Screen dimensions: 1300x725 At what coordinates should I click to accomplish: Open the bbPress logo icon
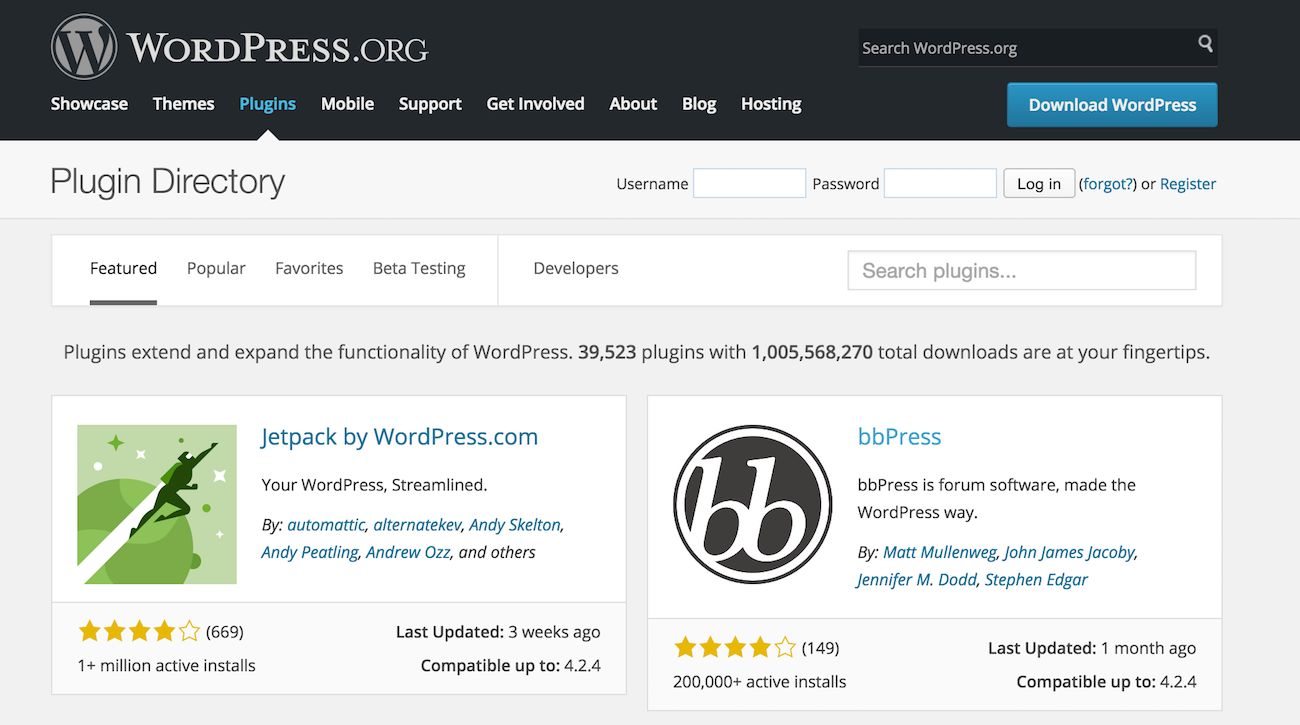click(752, 504)
